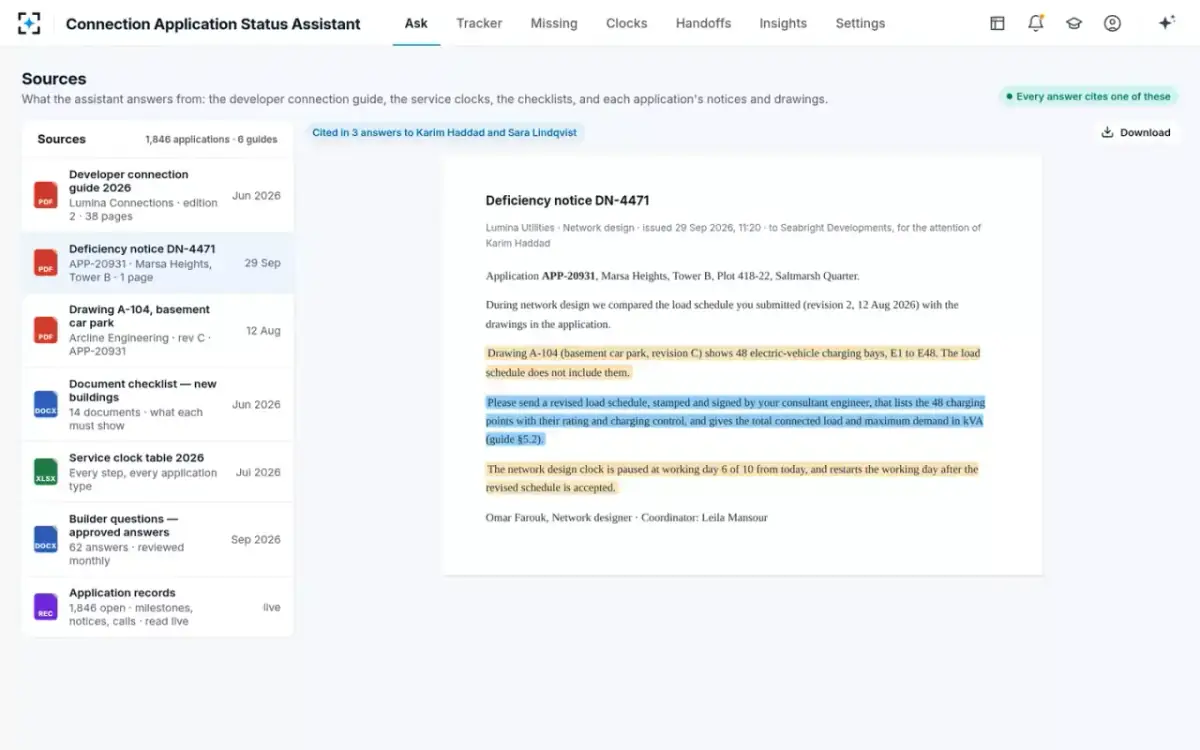Switch to Insights tab
The height and width of the screenshot is (750, 1200).
pos(783,23)
